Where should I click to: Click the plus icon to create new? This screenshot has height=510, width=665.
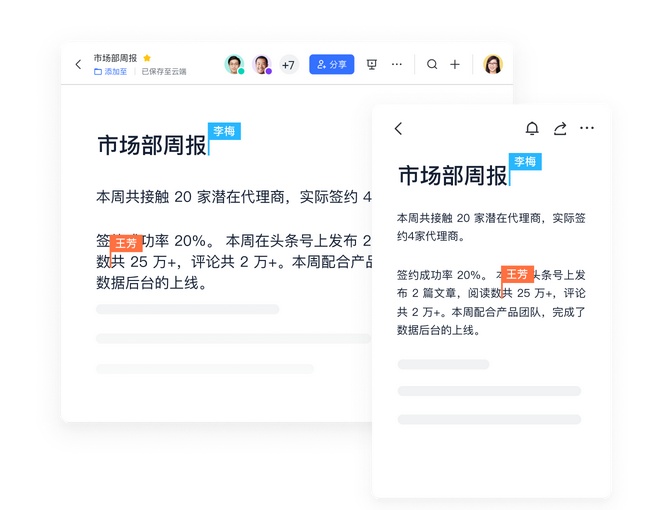click(455, 64)
